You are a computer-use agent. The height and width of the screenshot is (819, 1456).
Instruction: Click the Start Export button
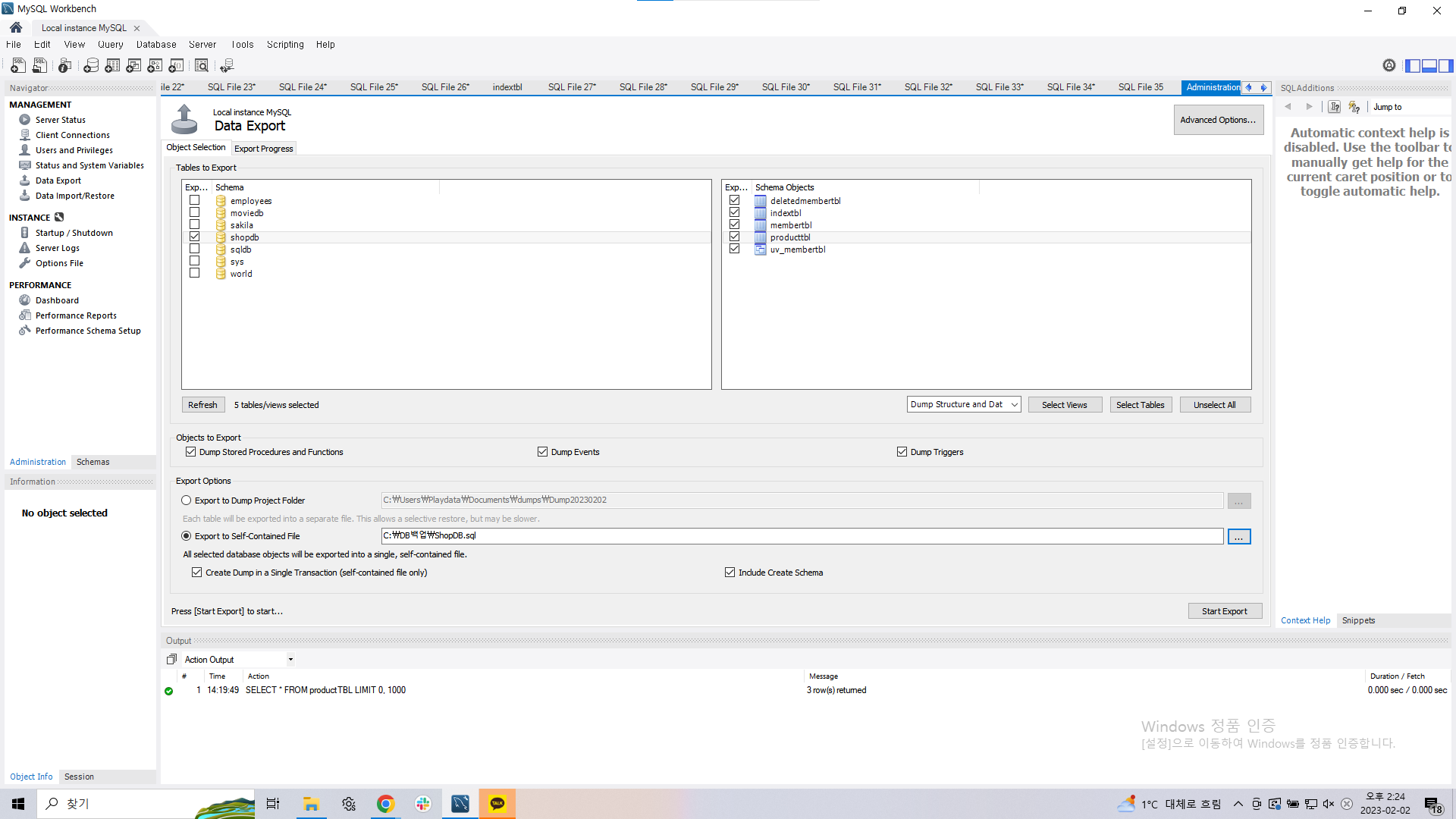pyautogui.click(x=1225, y=611)
